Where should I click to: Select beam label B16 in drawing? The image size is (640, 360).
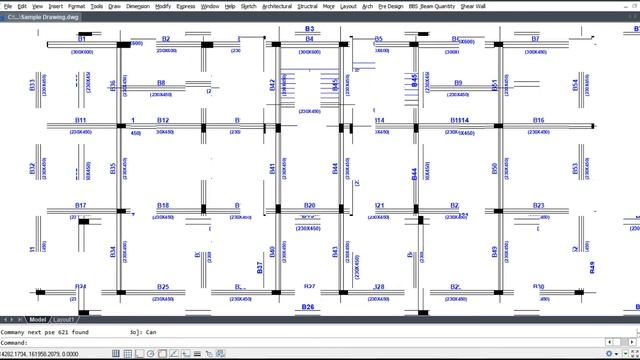click(538, 120)
